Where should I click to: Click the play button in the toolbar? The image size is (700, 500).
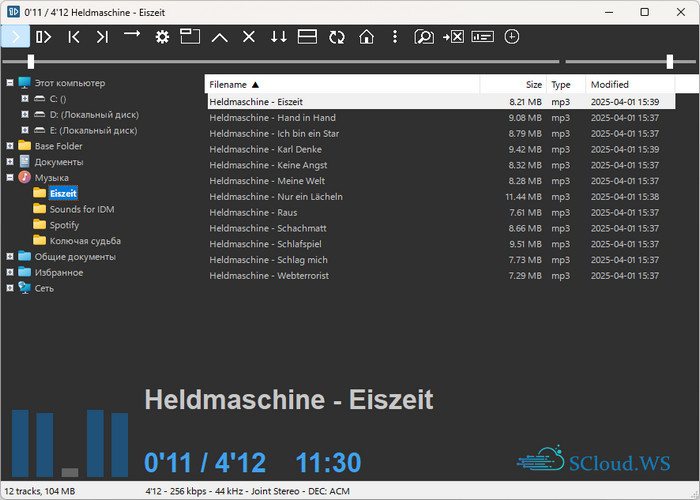(15, 37)
